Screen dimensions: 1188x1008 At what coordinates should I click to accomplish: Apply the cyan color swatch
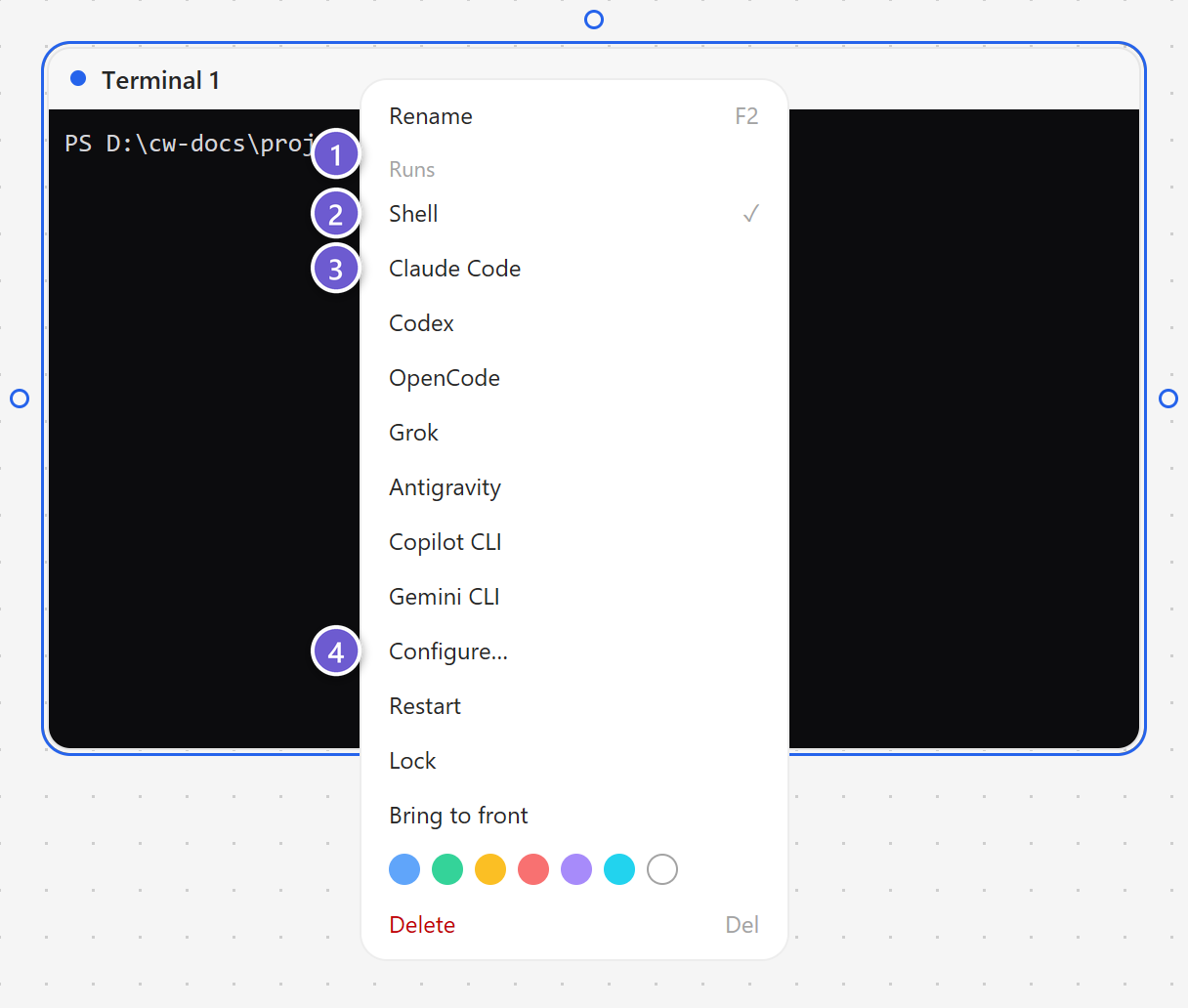point(619,869)
